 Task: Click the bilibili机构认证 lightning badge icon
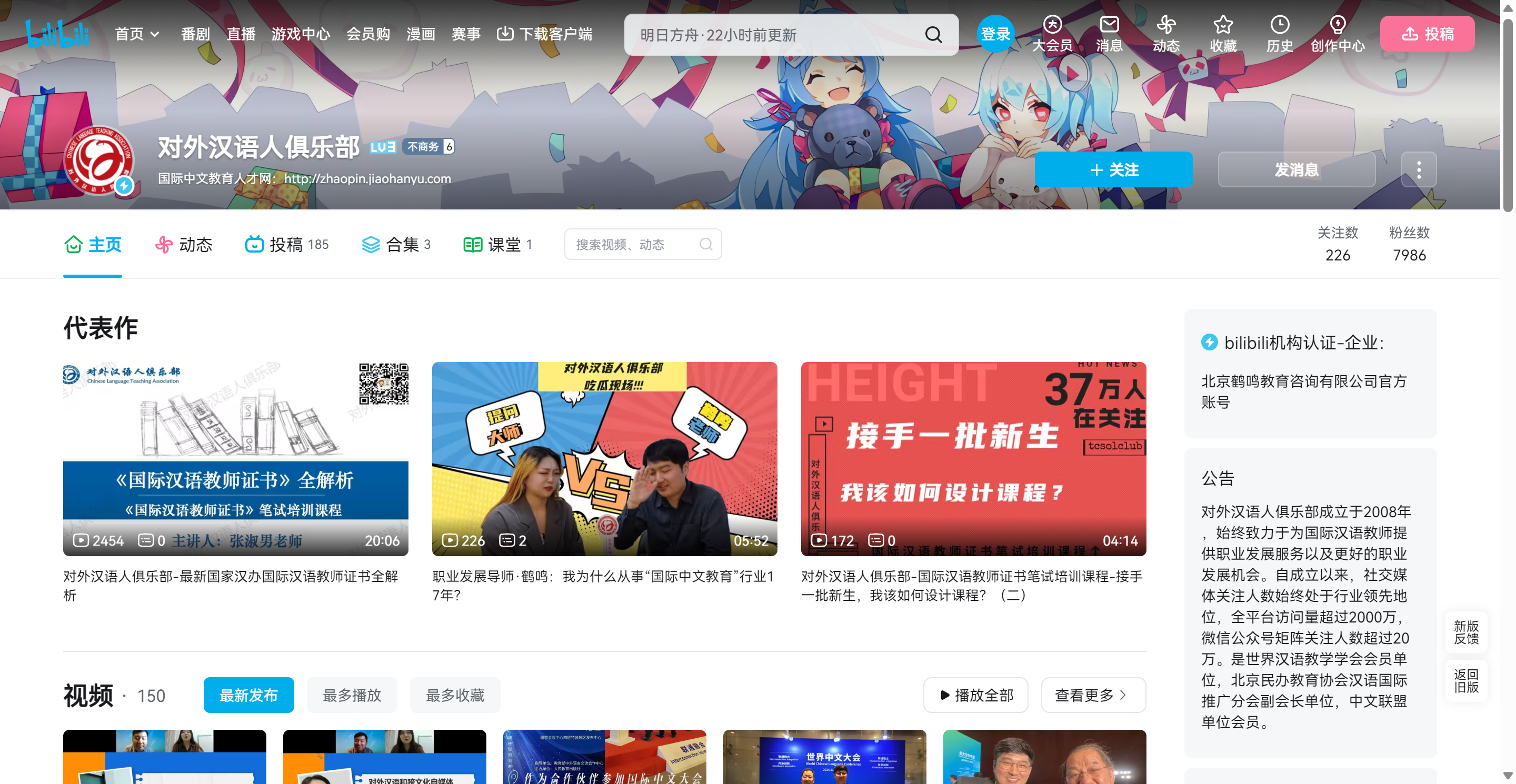[x=1210, y=341]
